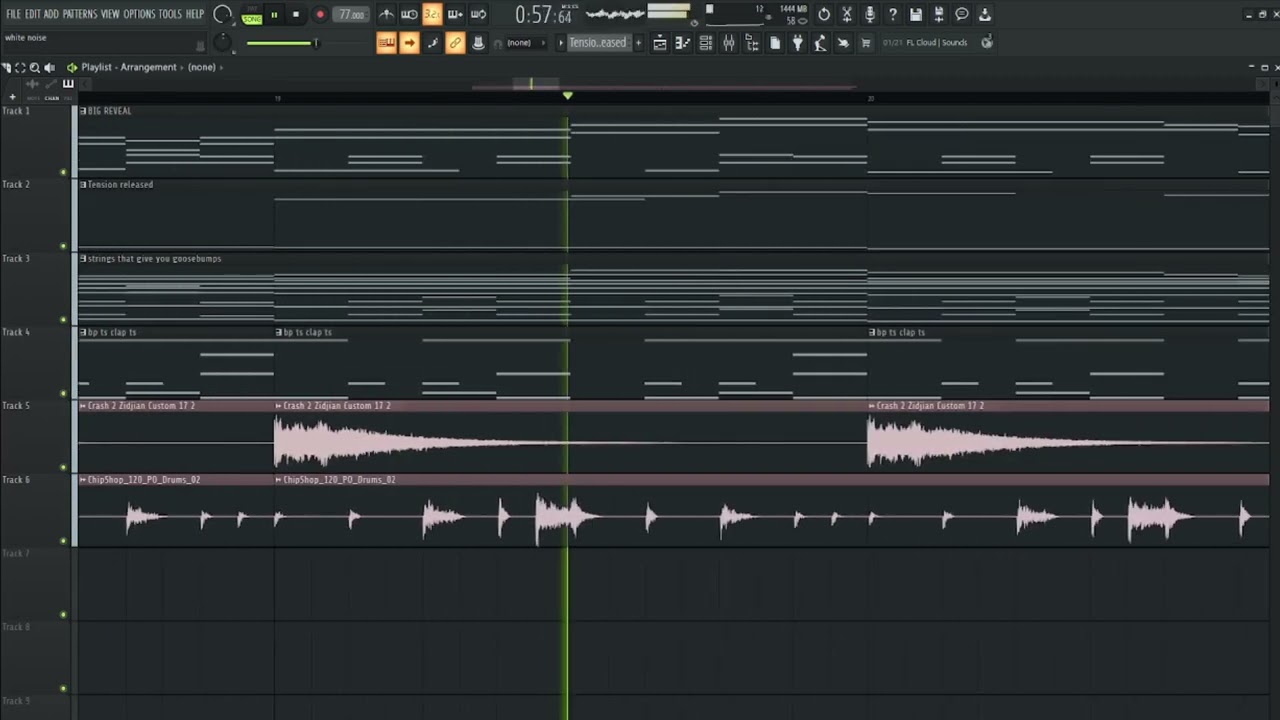Mute Track 1 with its green switch
Screen dimensions: 1280x720
point(64,172)
